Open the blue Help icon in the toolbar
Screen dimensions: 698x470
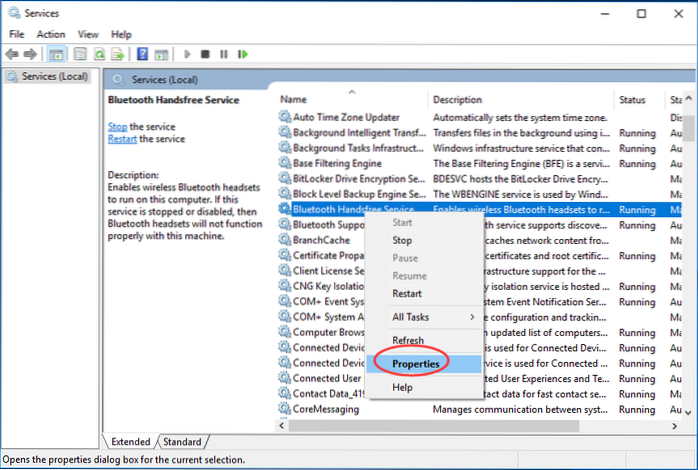coord(144,54)
